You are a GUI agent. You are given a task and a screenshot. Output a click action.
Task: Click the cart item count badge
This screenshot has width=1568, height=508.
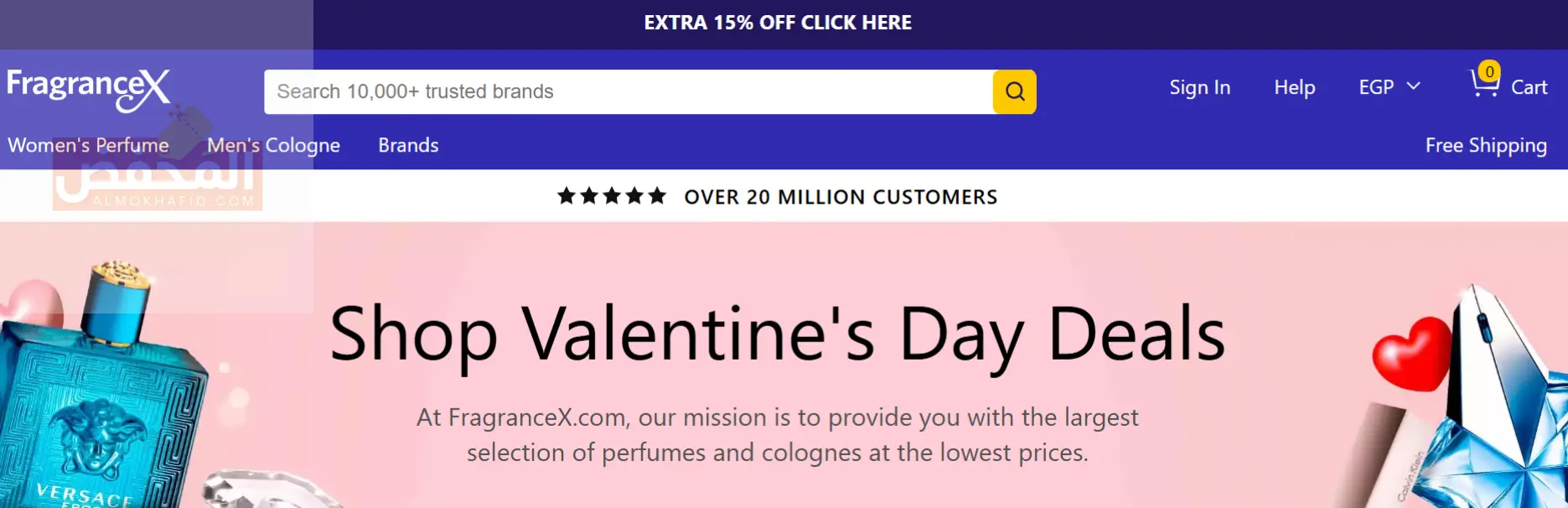coord(1489,71)
